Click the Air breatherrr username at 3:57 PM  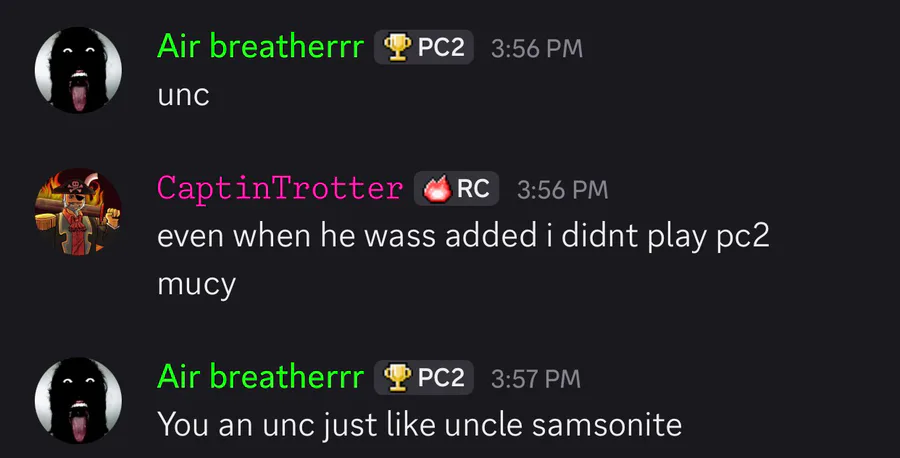pyautogui.click(x=259, y=377)
